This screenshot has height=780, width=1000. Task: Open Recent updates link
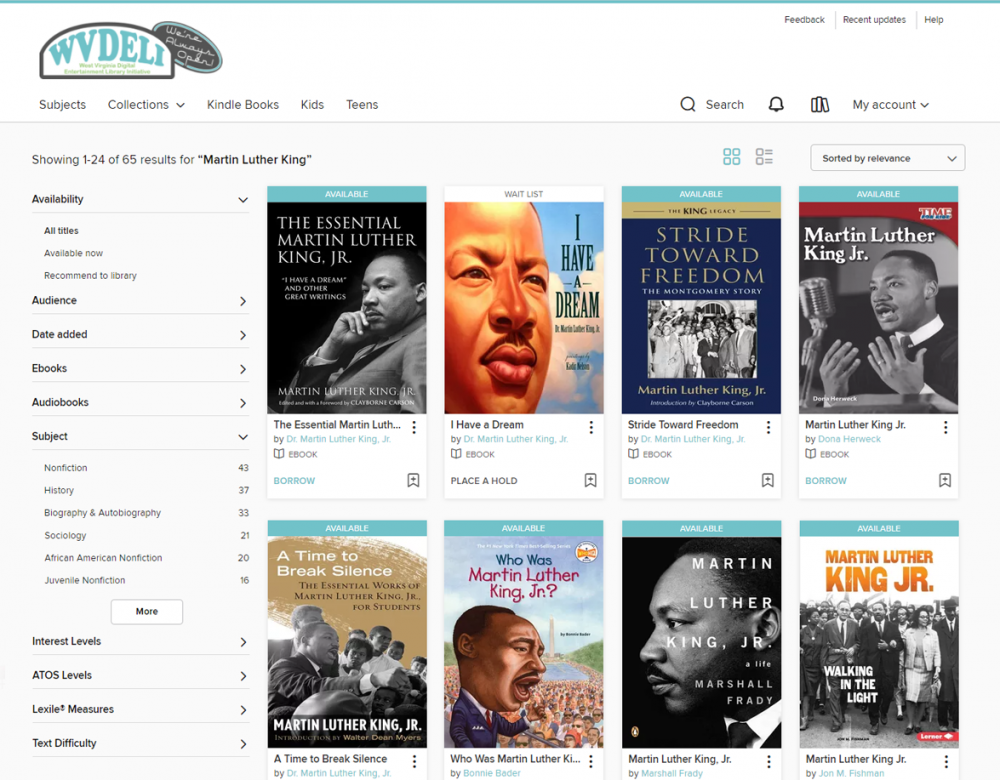[x=874, y=20]
